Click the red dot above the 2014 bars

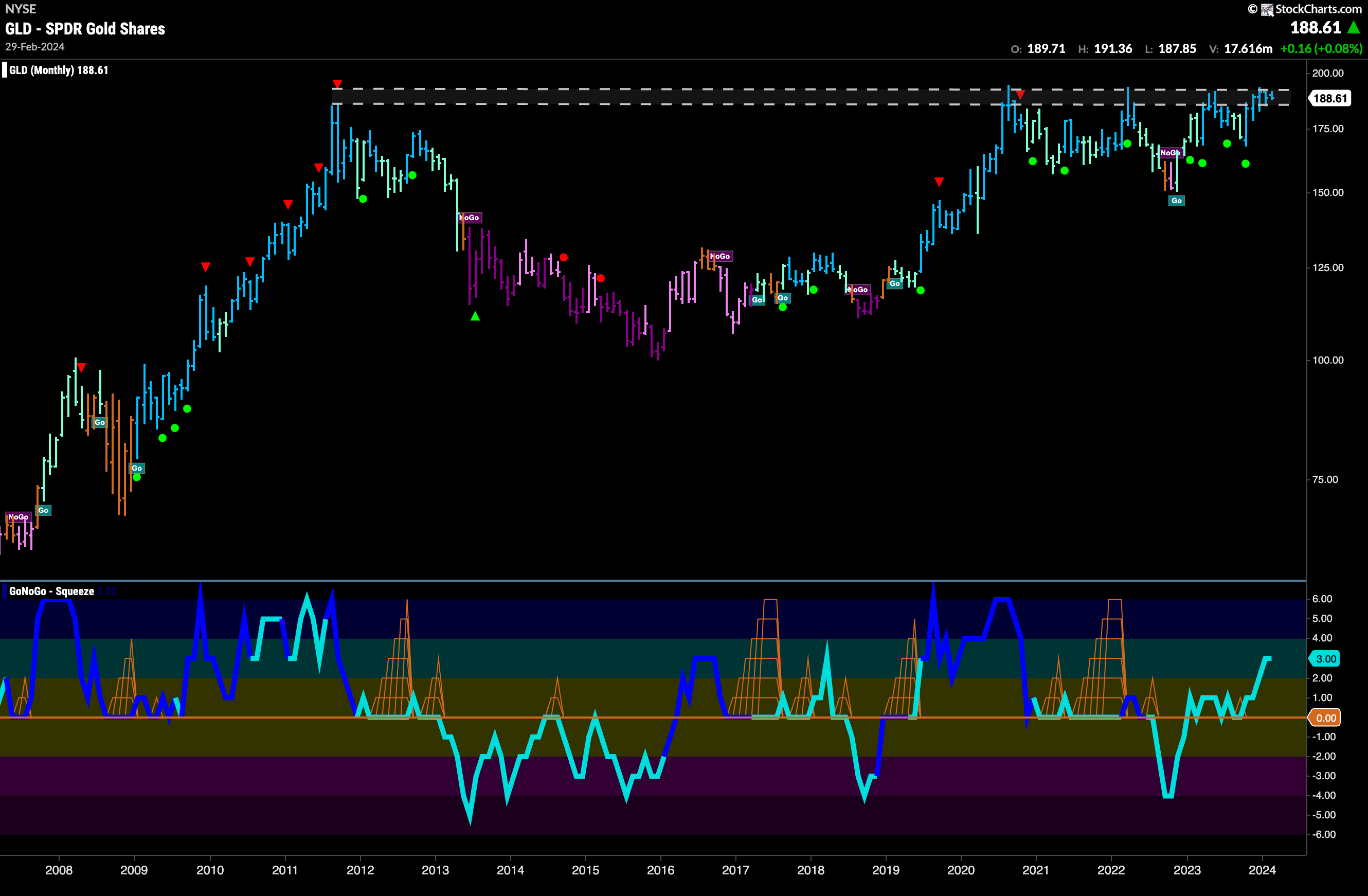coord(563,258)
